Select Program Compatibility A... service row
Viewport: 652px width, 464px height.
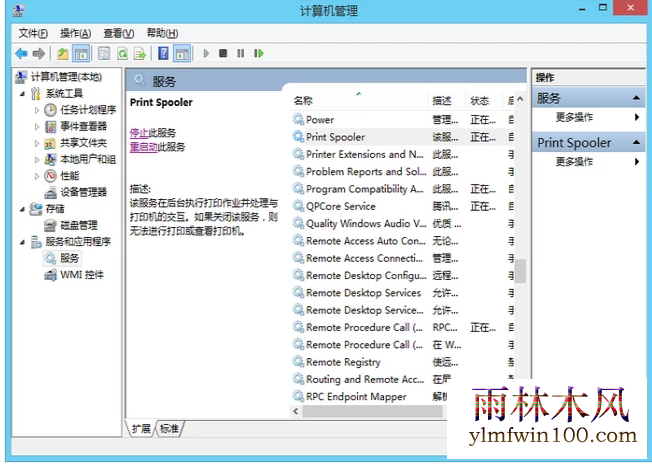[403, 189]
